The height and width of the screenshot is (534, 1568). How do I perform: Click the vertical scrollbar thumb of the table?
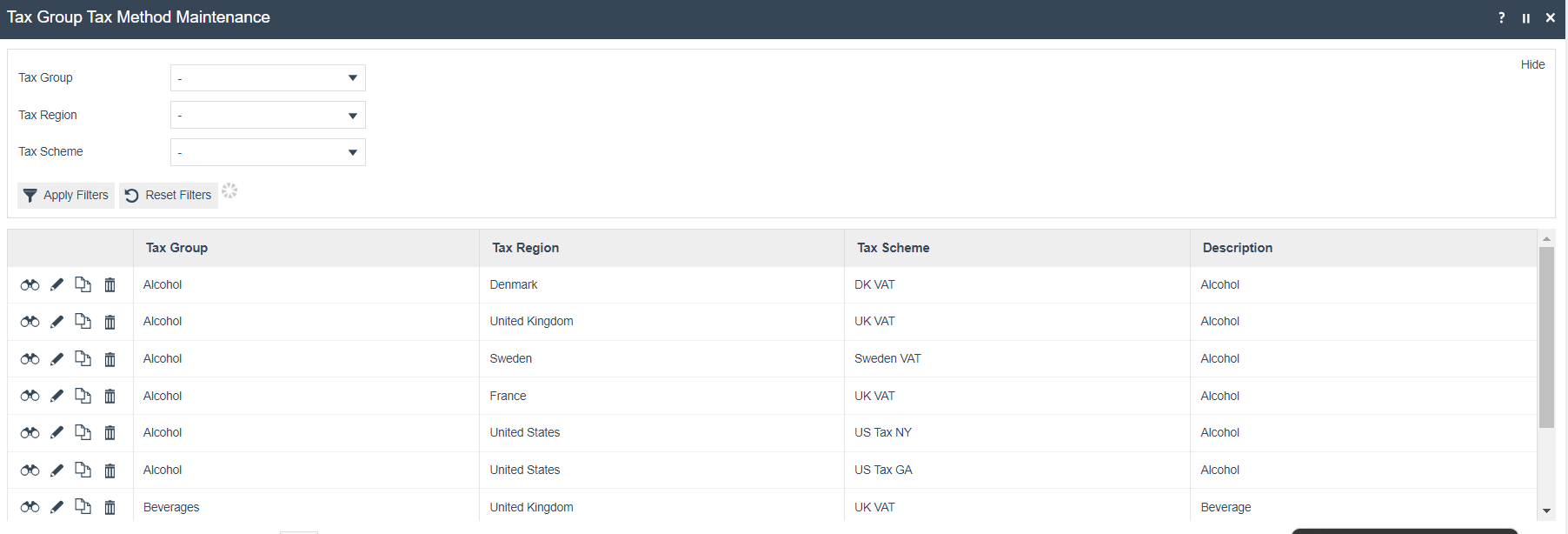point(1546,337)
